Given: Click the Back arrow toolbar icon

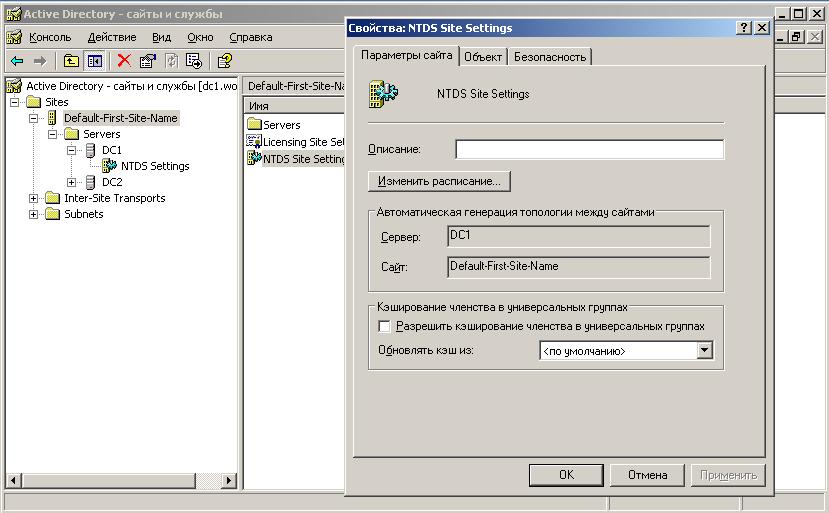Looking at the screenshot, I should (17, 61).
